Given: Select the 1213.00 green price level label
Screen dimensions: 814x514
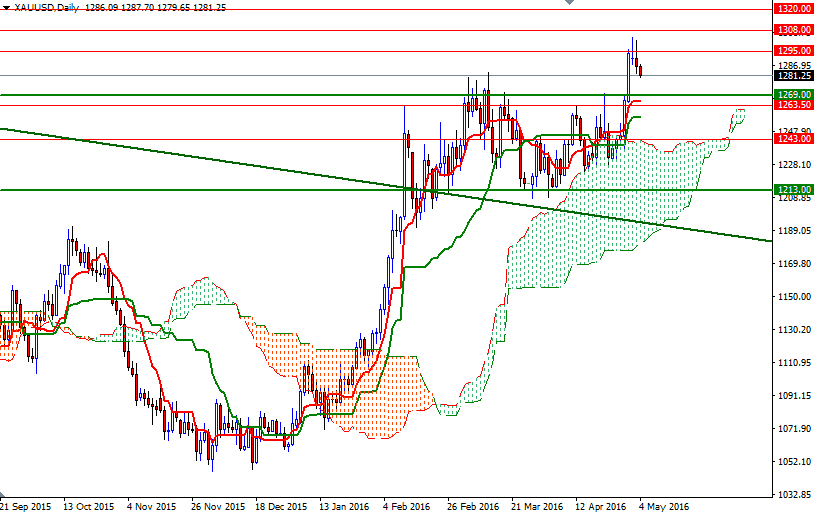Looking at the screenshot, I should (793, 190).
